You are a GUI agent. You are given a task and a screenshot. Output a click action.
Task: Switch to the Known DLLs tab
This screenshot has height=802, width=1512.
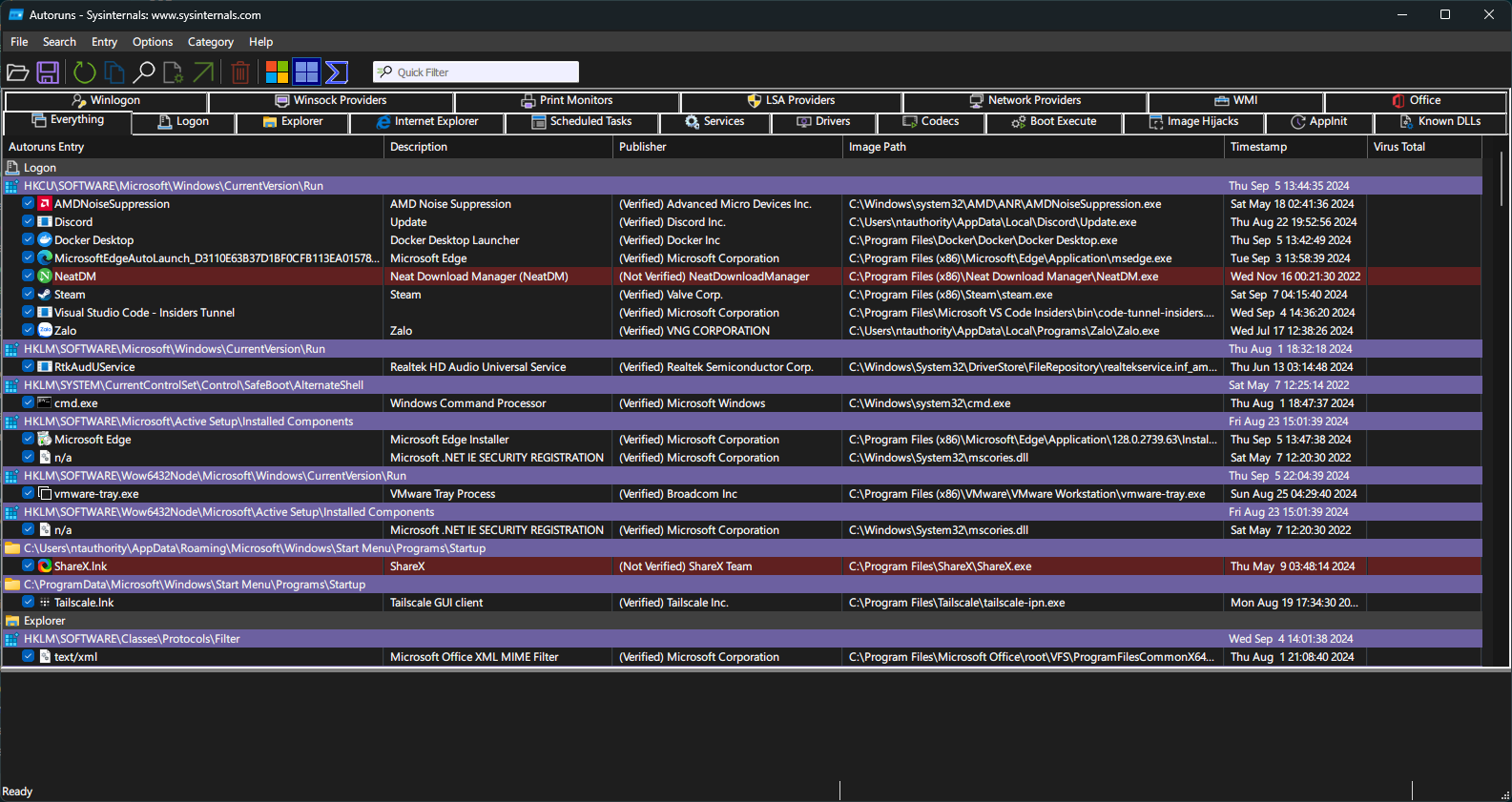pos(1440,122)
